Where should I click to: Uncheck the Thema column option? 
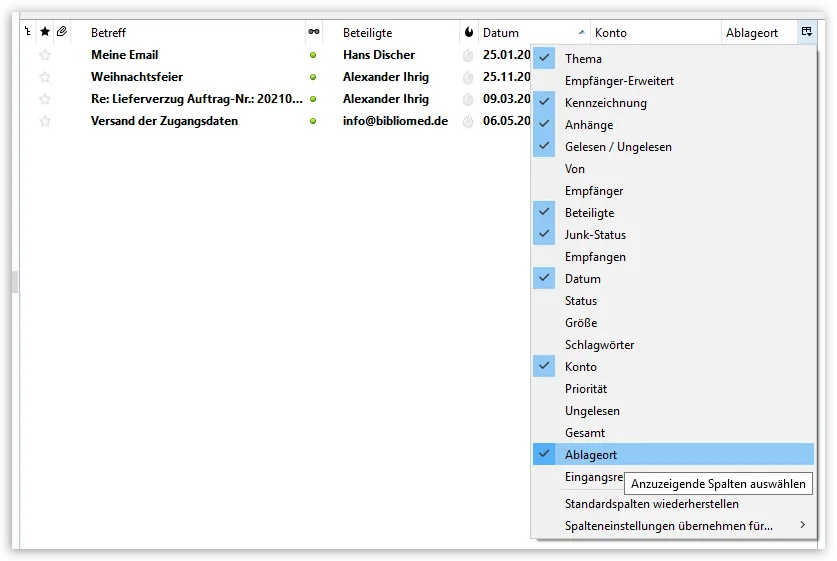click(673, 58)
